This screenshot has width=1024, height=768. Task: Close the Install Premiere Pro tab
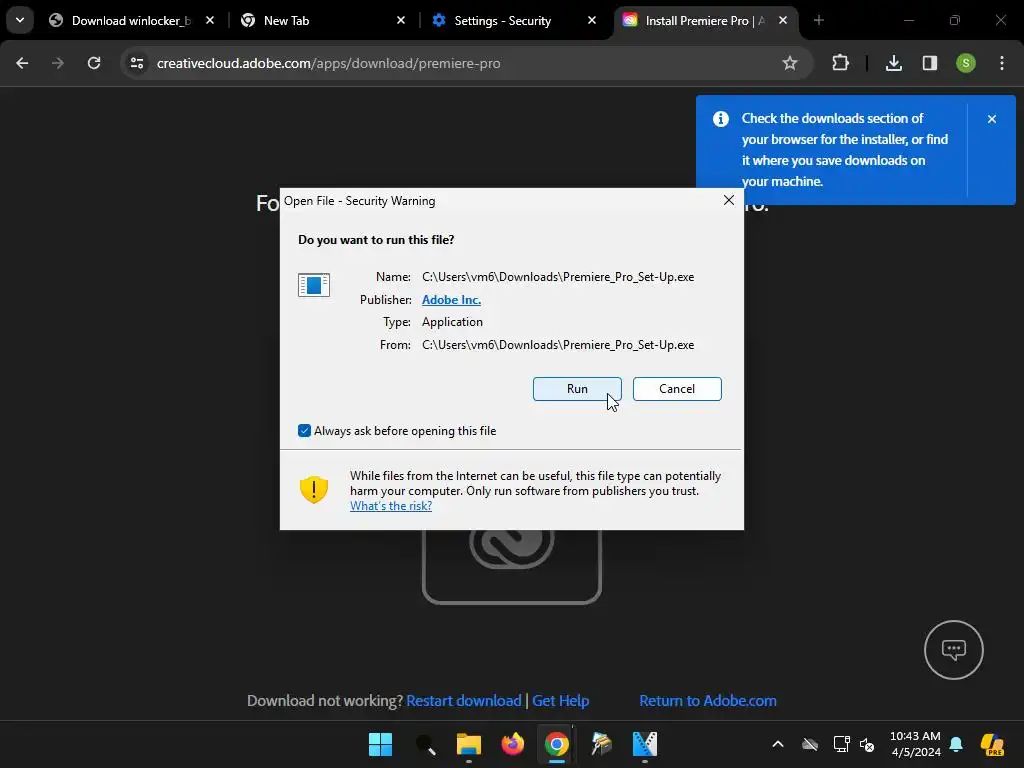point(783,21)
